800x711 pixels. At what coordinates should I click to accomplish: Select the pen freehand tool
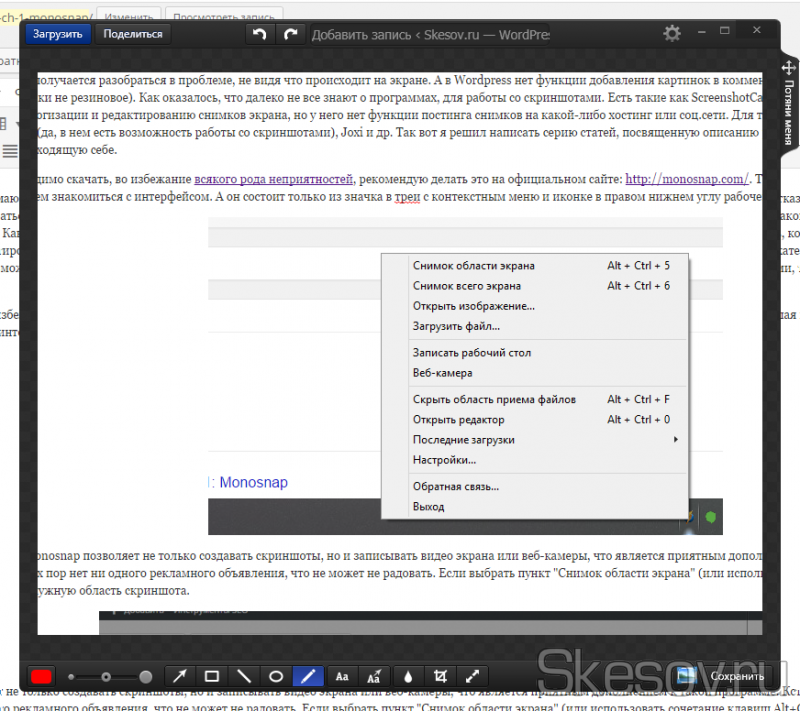coord(308,676)
